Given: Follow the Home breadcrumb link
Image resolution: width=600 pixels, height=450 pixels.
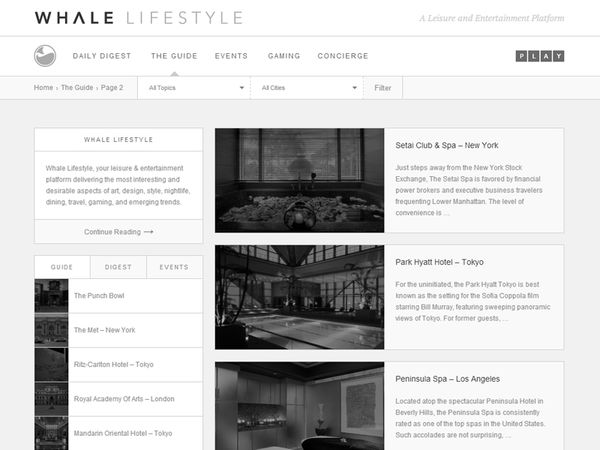Looking at the screenshot, I should [x=43, y=88].
